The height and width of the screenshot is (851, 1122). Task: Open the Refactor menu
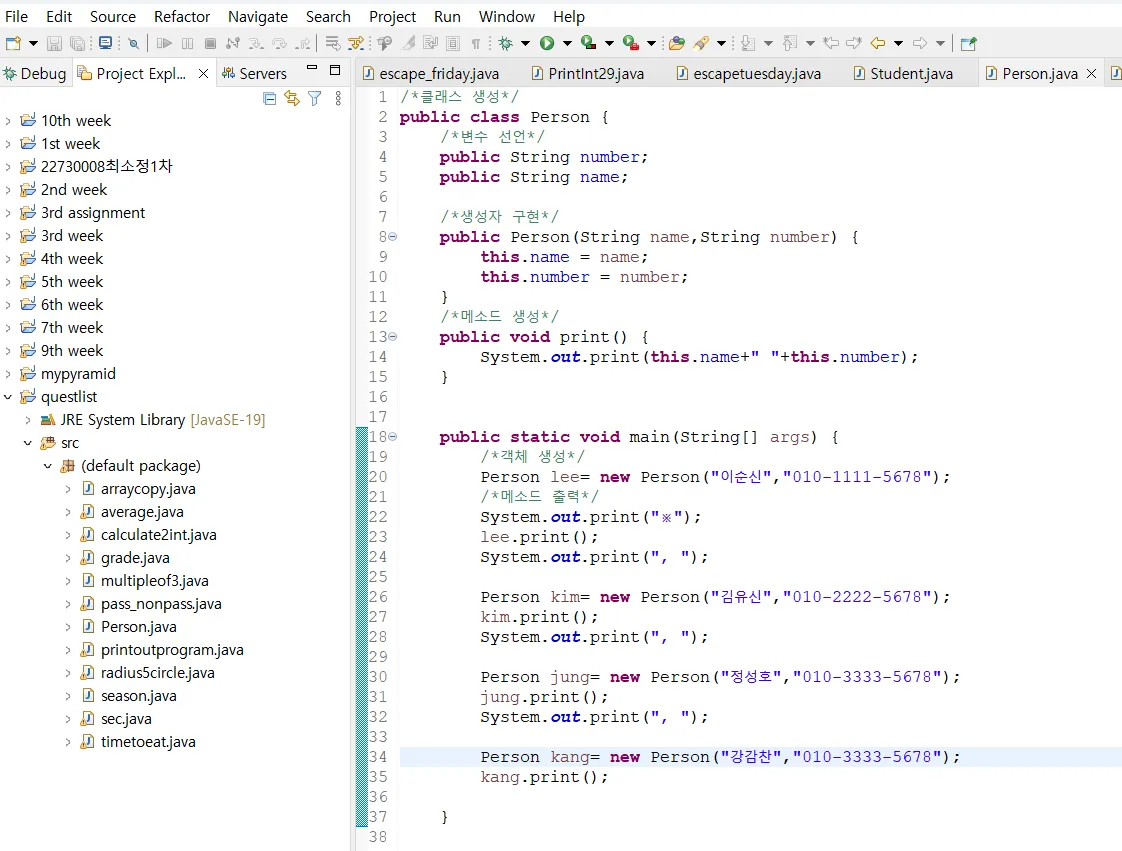181,16
